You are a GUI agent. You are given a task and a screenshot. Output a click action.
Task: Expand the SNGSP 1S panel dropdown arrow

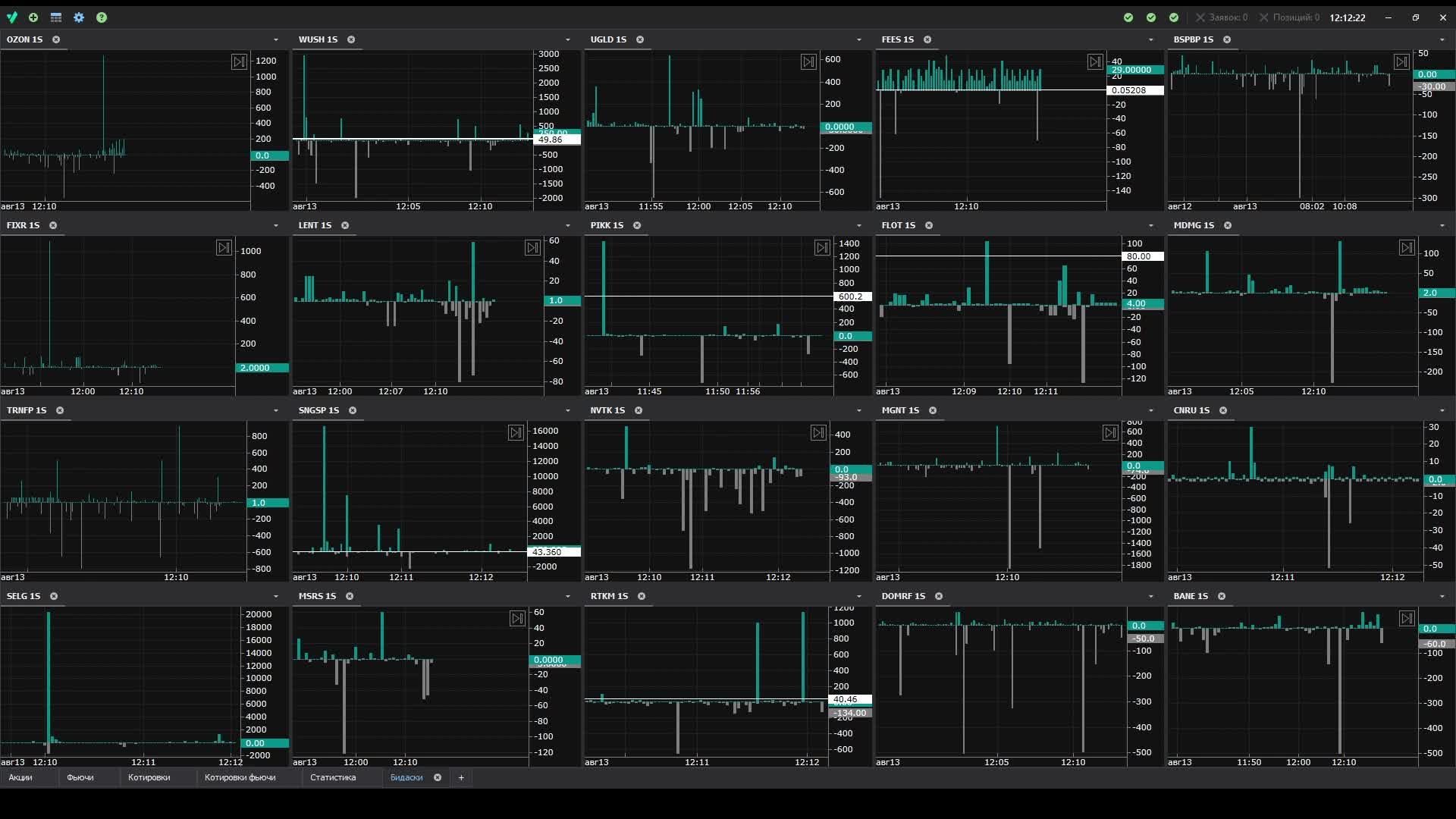(x=568, y=410)
